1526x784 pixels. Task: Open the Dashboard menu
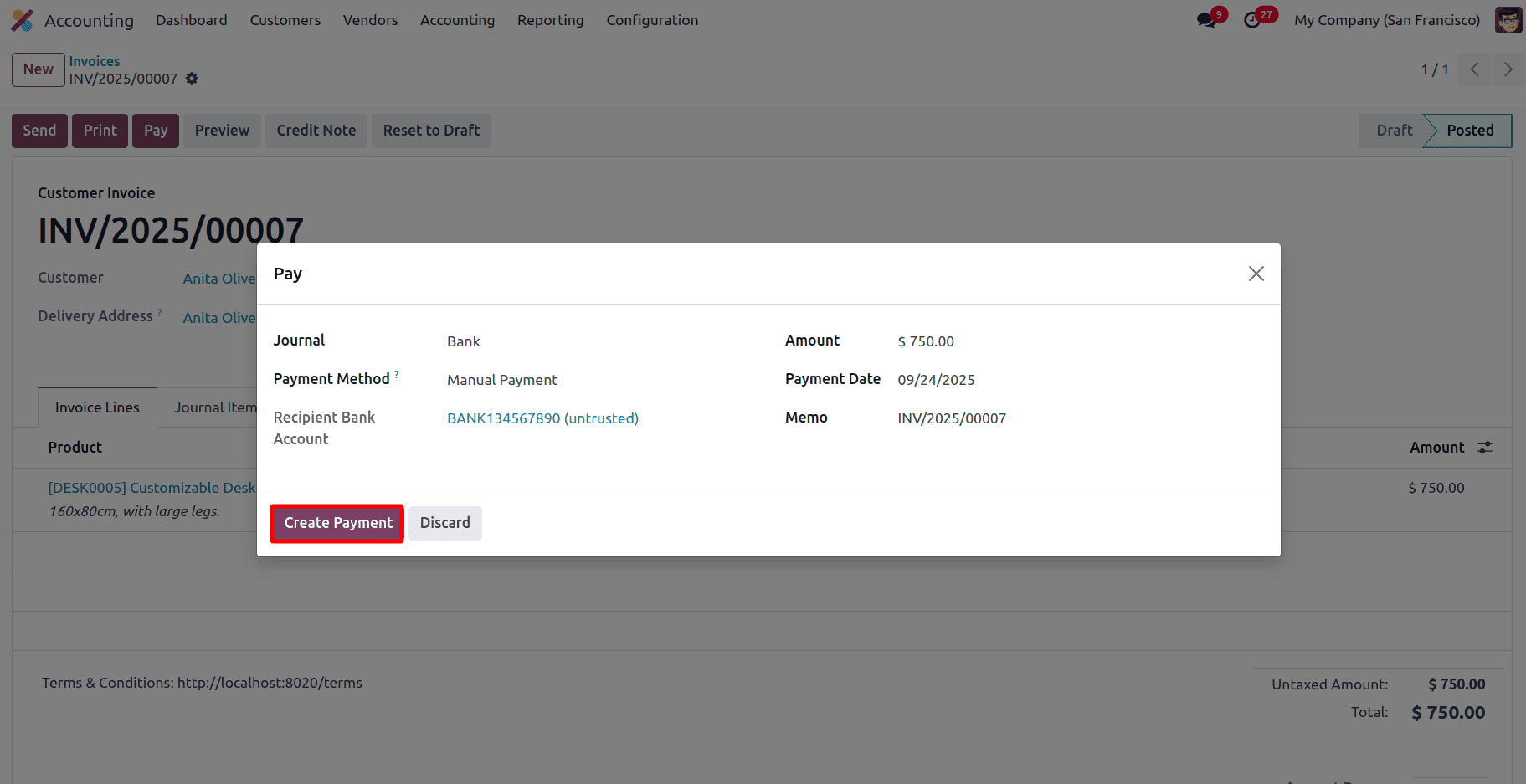point(192,20)
